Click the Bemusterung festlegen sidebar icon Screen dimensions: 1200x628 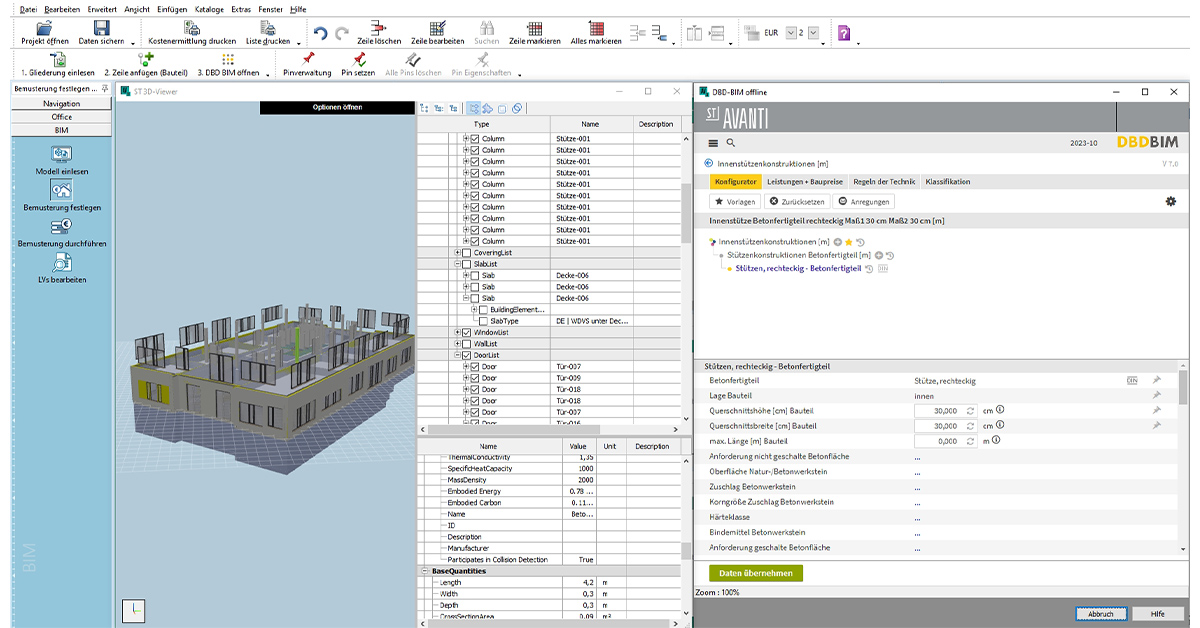(x=62, y=190)
